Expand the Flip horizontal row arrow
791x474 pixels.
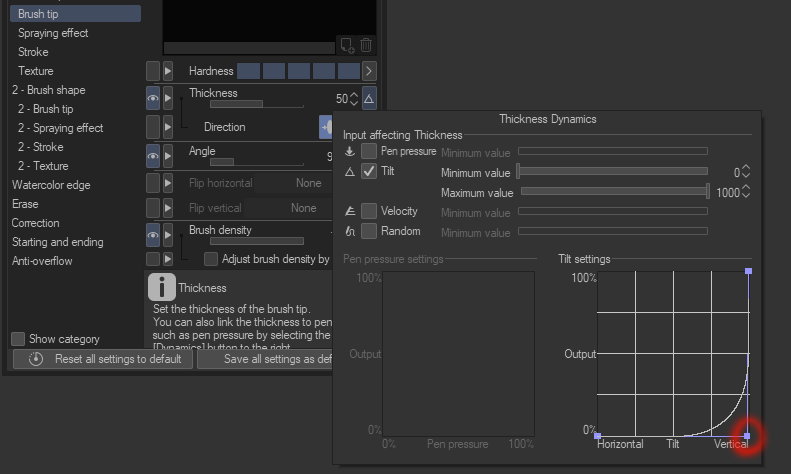(168, 183)
